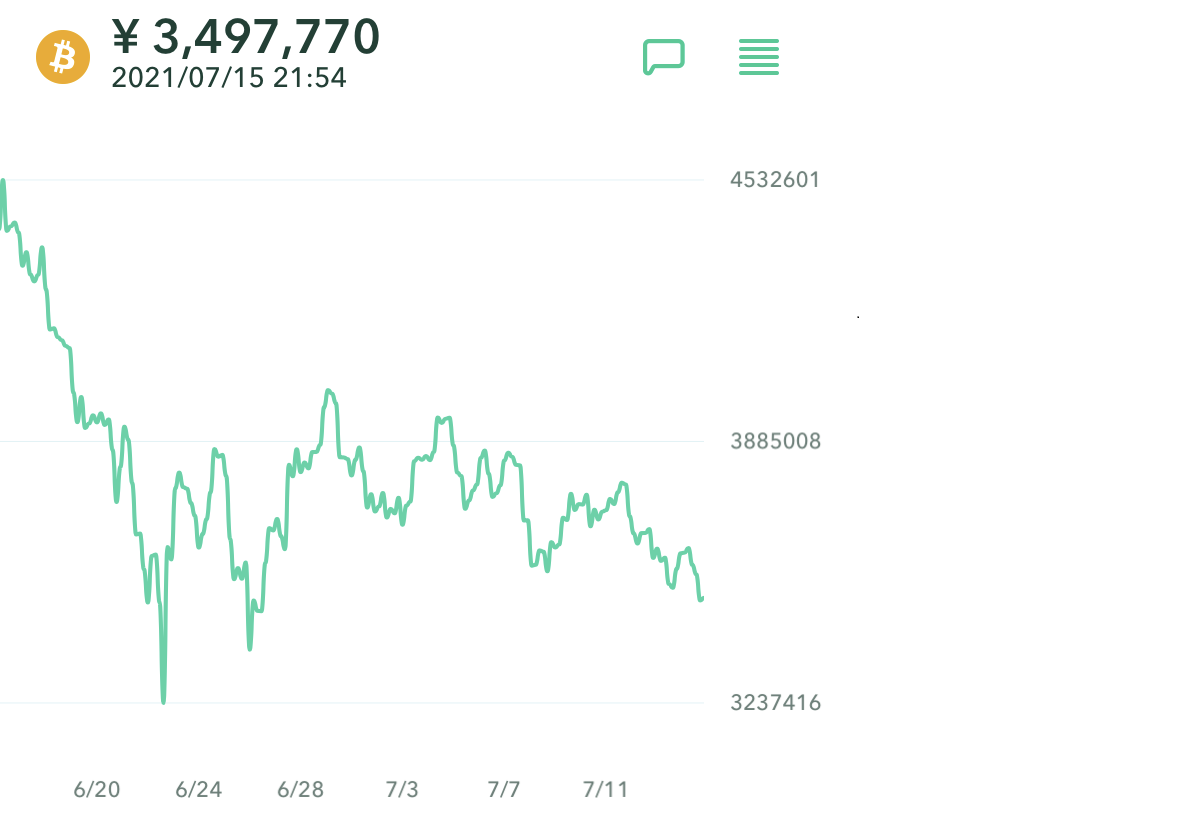Select the 7/3 date axis label
The height and width of the screenshot is (826, 1200).
(402, 790)
